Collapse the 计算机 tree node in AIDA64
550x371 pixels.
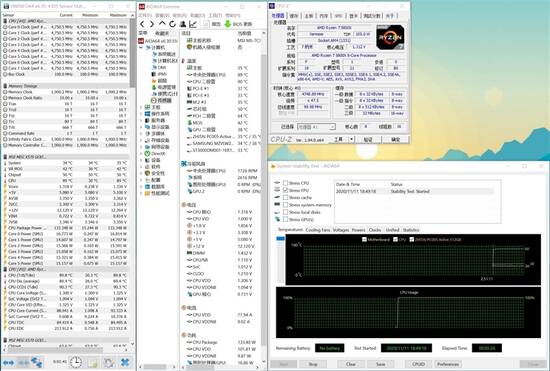tap(142, 47)
